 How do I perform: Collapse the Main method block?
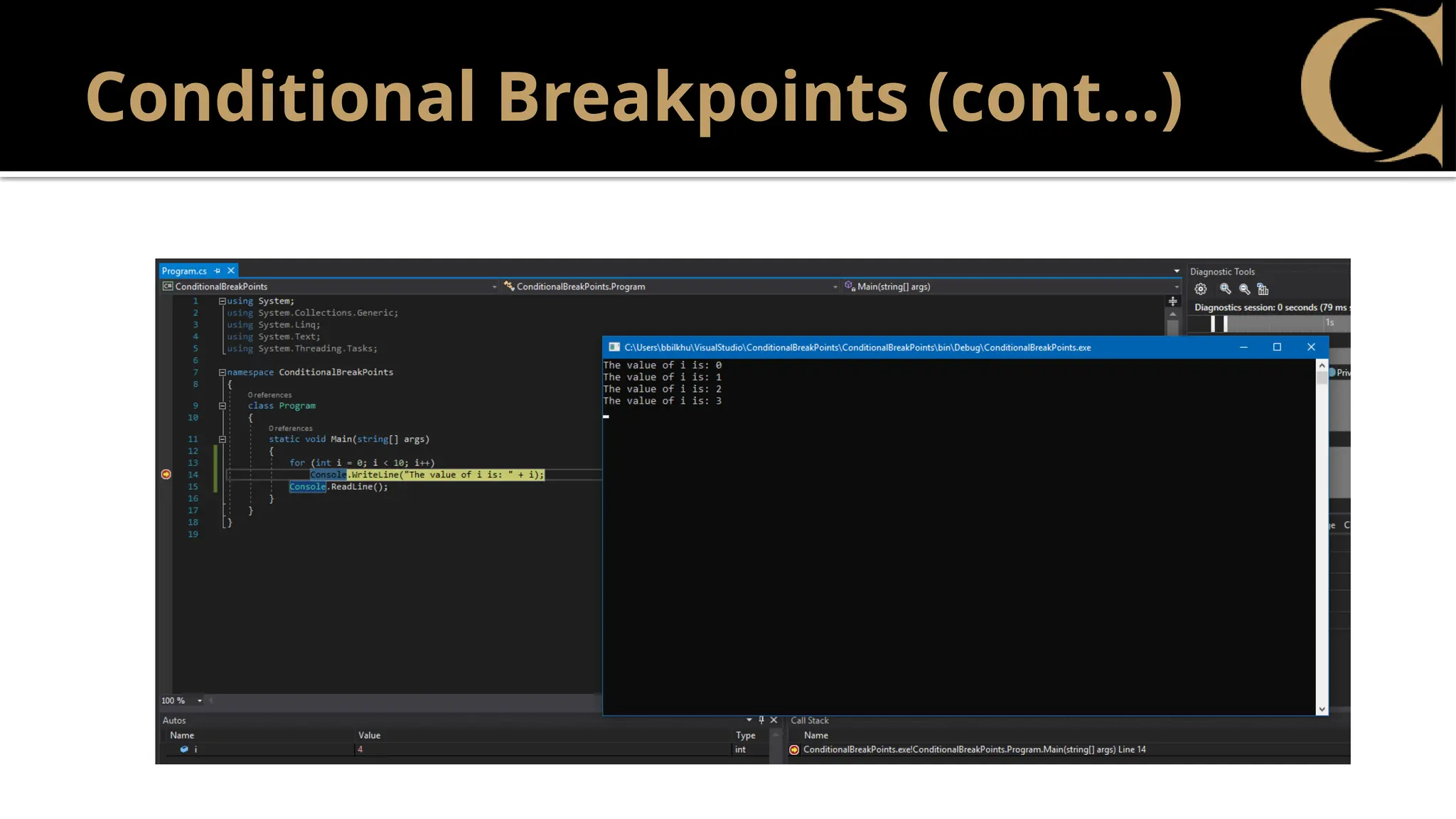click(222, 439)
